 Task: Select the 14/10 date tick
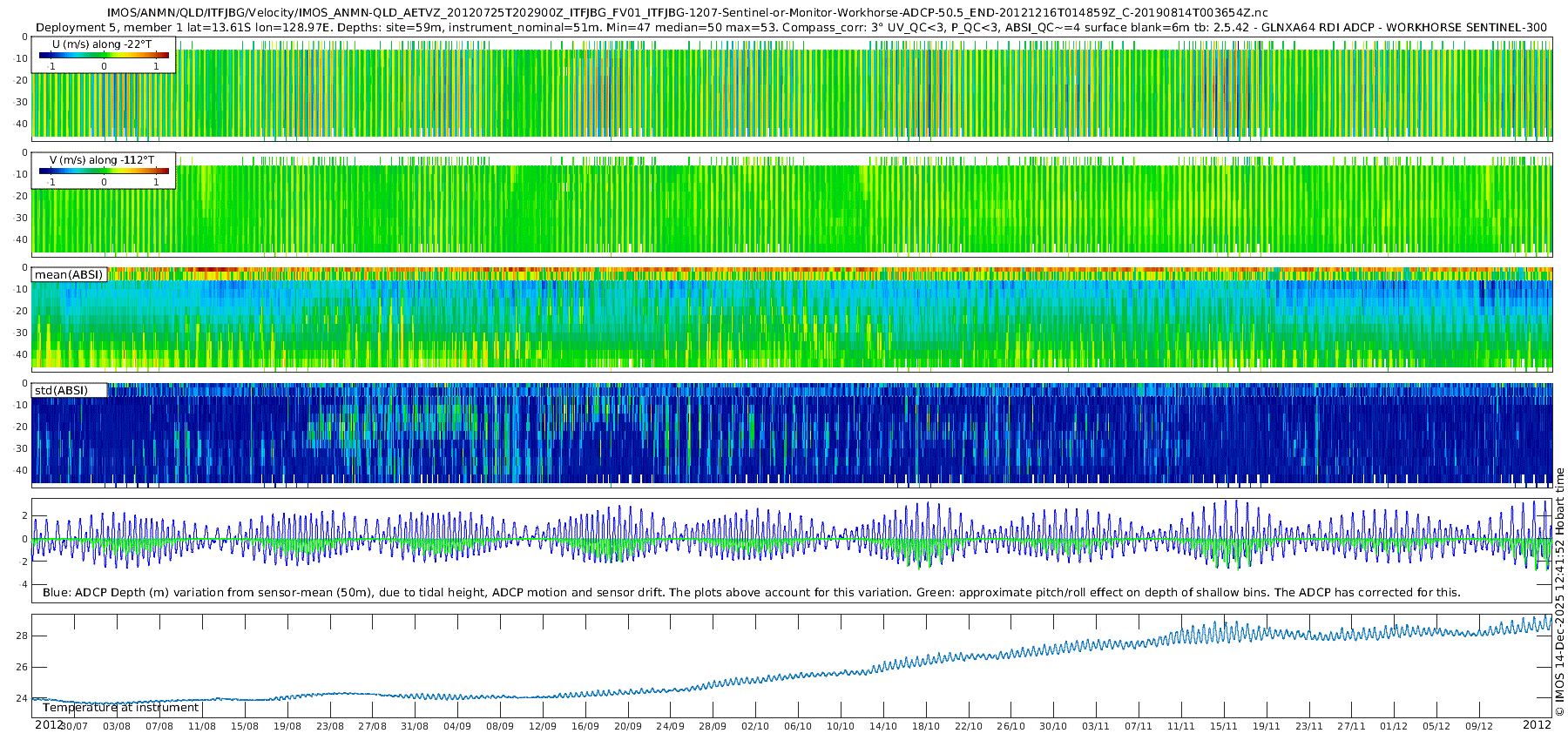pyautogui.click(x=883, y=726)
